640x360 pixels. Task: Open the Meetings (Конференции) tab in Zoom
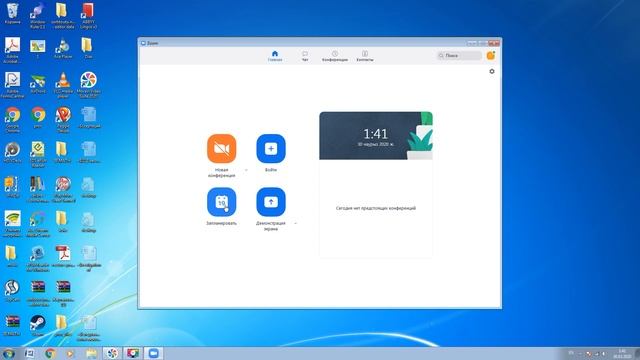pyautogui.click(x=335, y=56)
